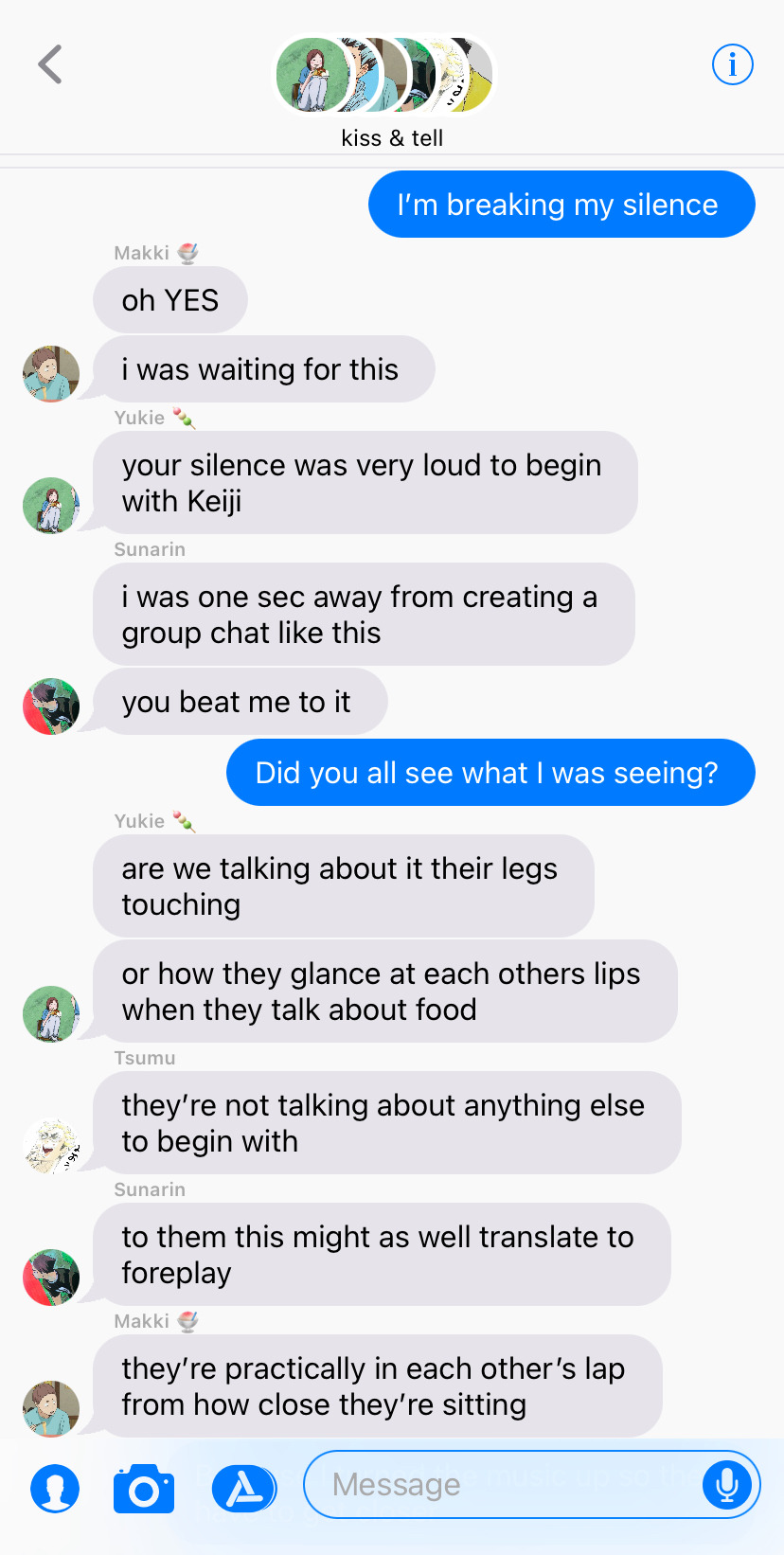The width and height of the screenshot is (784, 1555).
Task: Tap the 'their legs touching' message bubble
Action: point(344,886)
